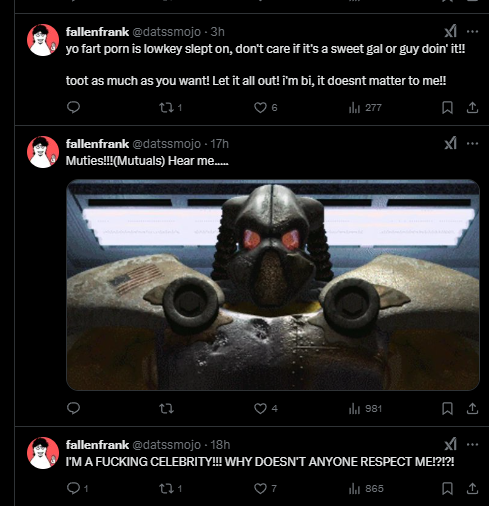View analytics showing 981 views

tap(365, 409)
